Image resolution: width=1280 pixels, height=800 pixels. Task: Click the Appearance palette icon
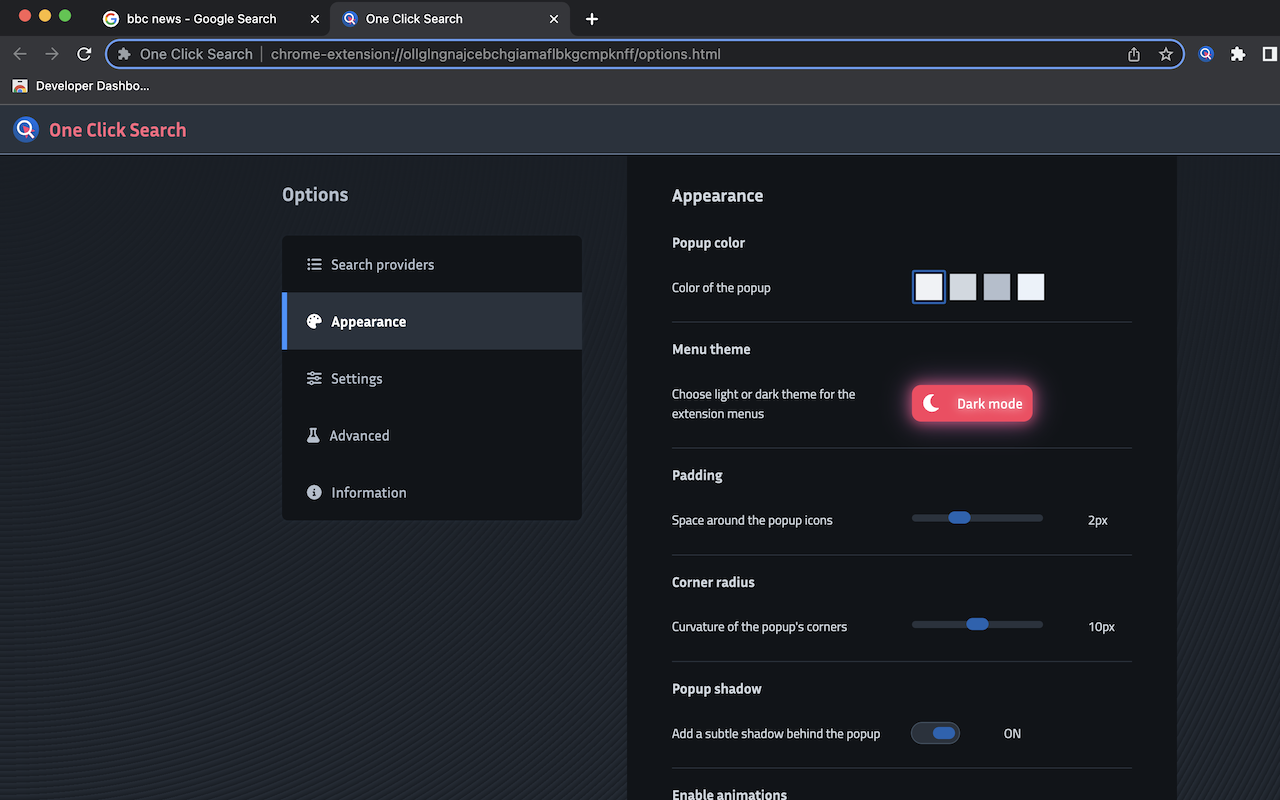(x=314, y=321)
